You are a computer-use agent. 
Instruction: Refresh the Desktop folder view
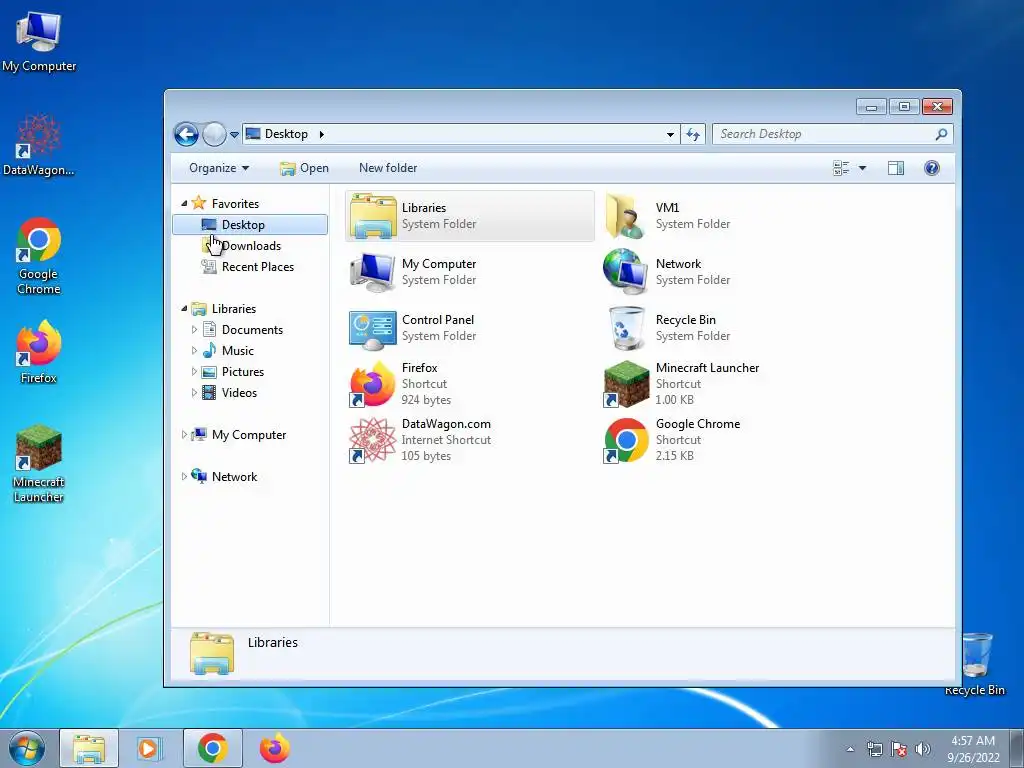pyautogui.click(x=692, y=135)
